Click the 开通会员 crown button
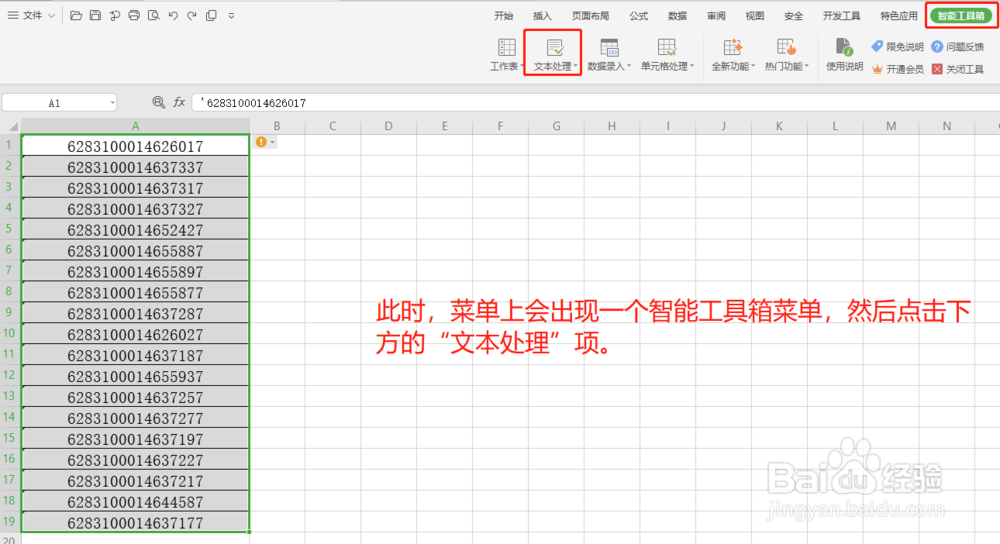 tap(897, 69)
